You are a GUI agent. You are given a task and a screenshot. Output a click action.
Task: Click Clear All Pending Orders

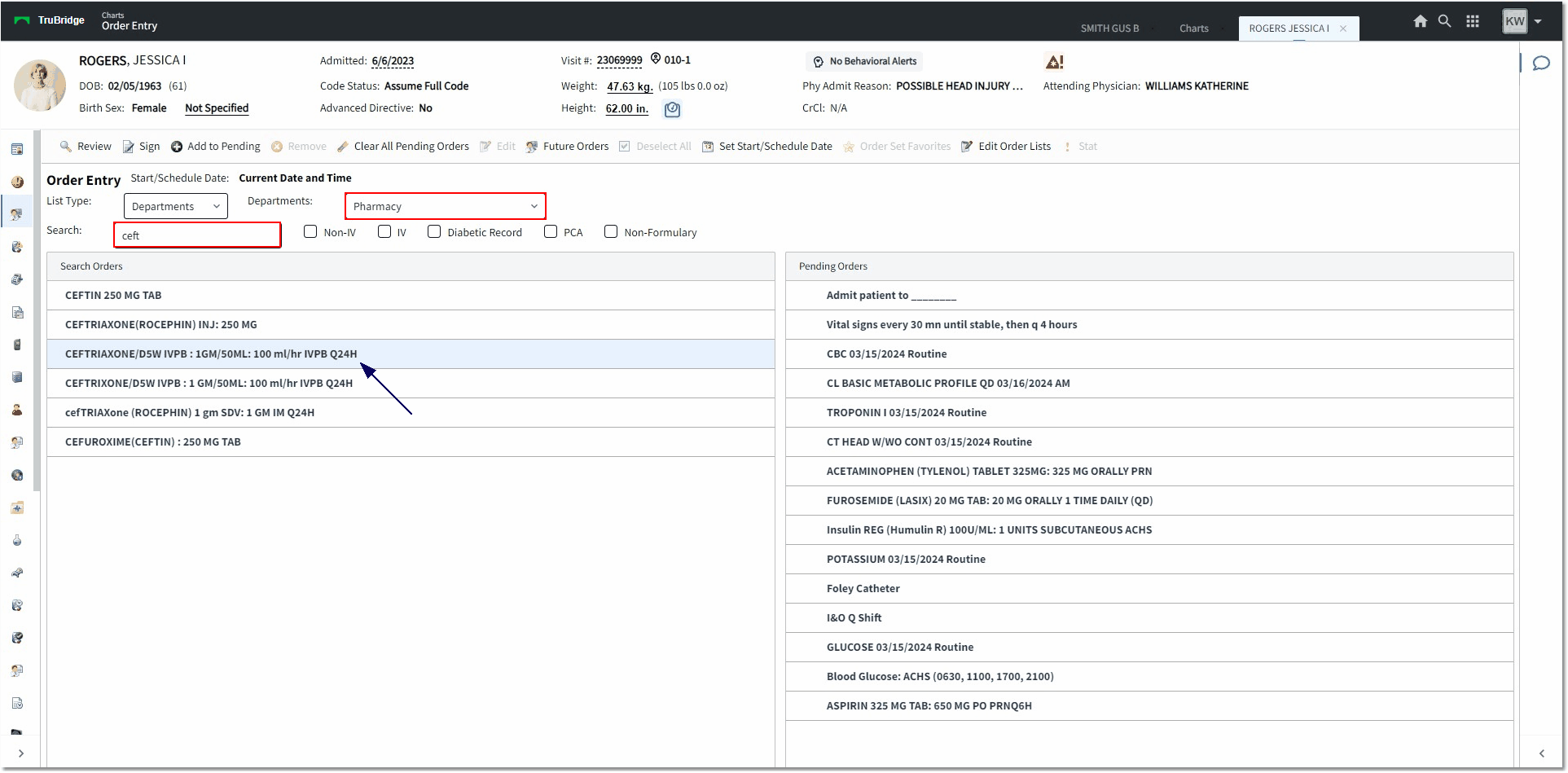(x=402, y=147)
